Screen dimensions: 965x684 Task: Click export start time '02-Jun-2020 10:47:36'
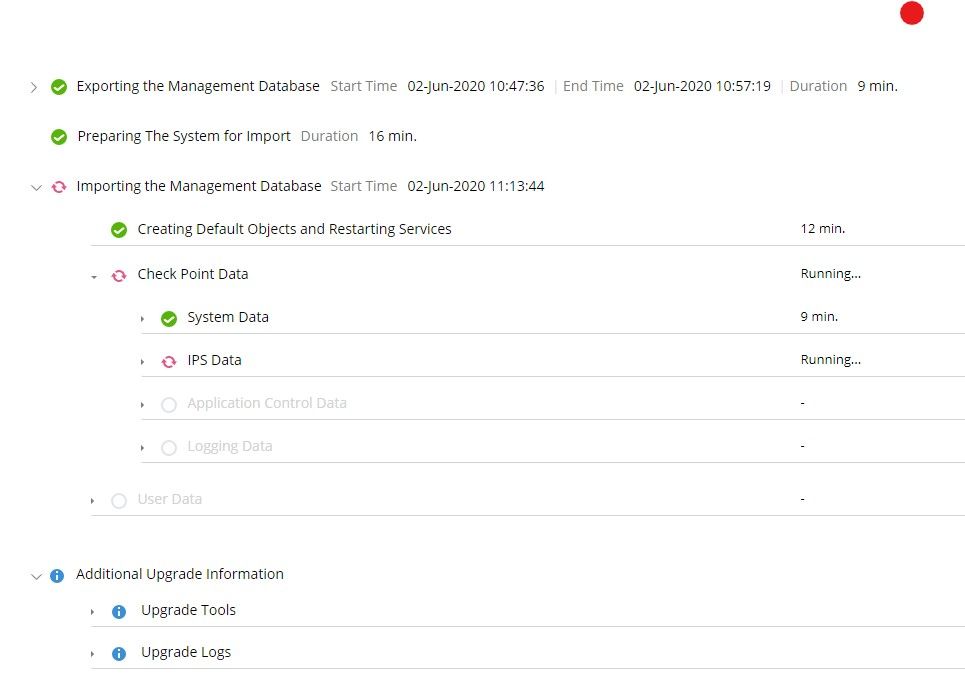(x=476, y=86)
